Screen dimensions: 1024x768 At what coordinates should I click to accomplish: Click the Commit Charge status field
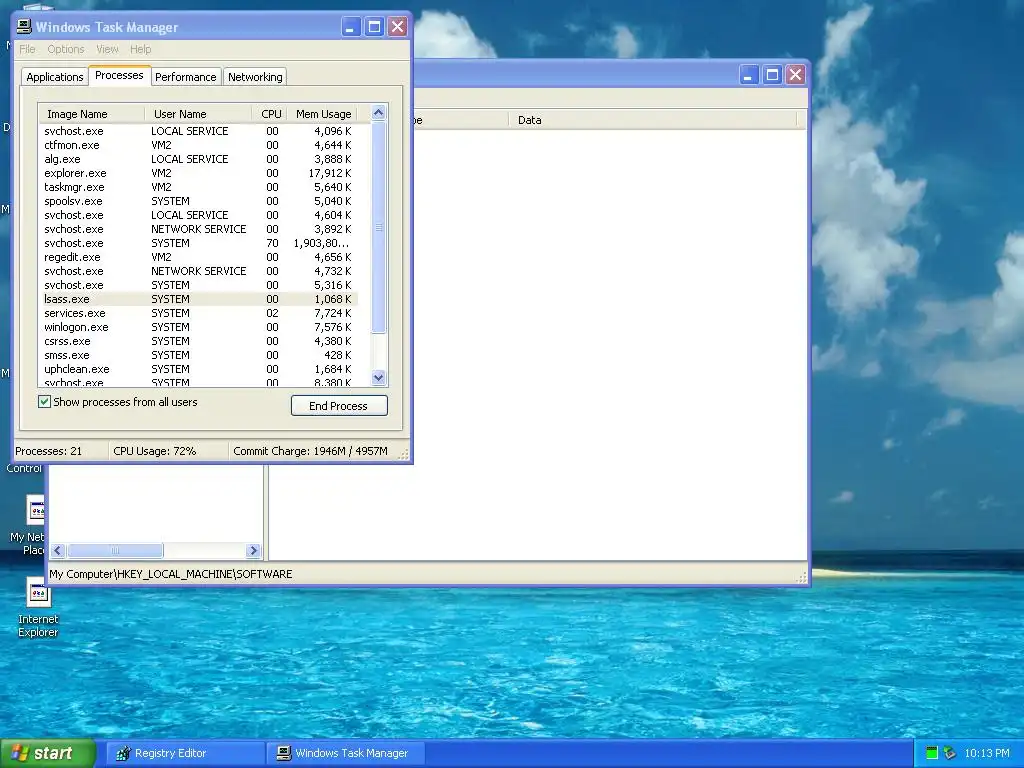312,451
